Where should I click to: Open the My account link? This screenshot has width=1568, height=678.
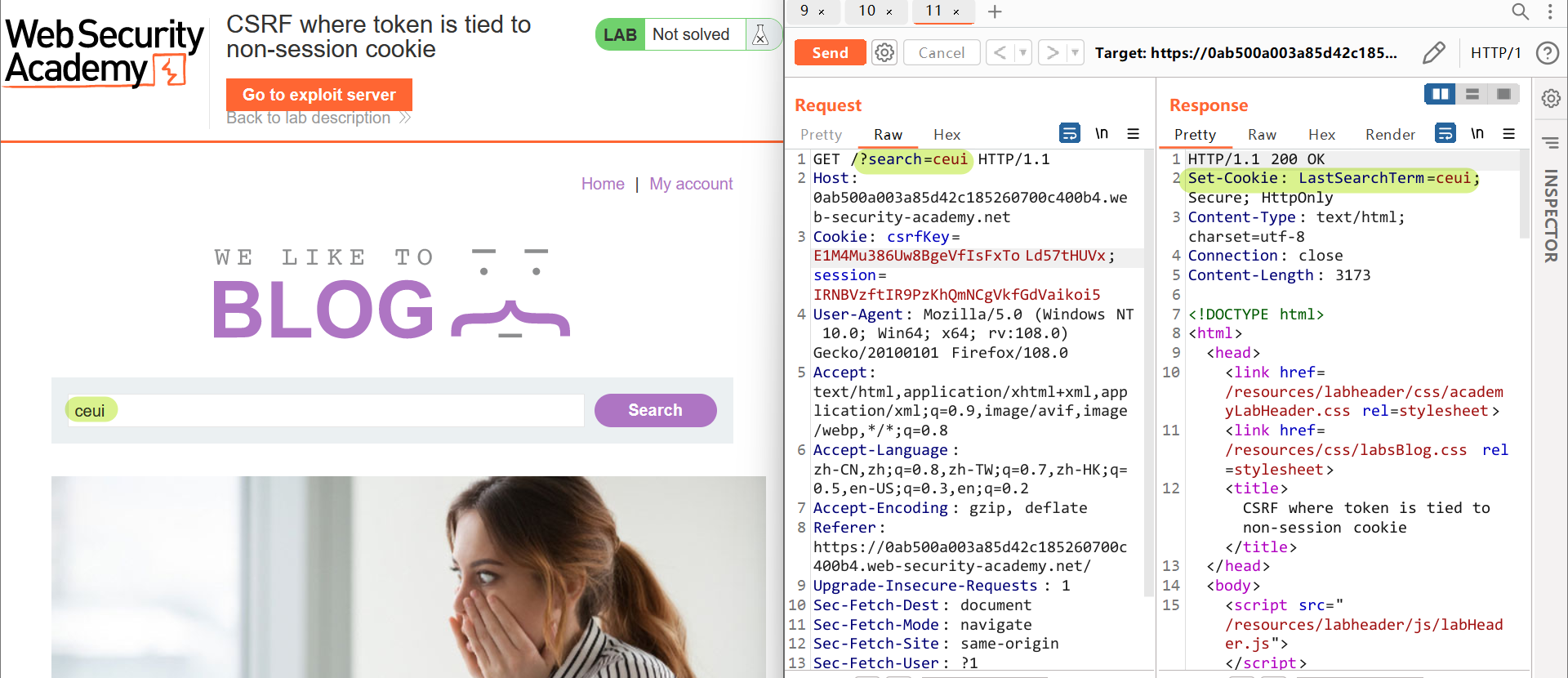(691, 184)
